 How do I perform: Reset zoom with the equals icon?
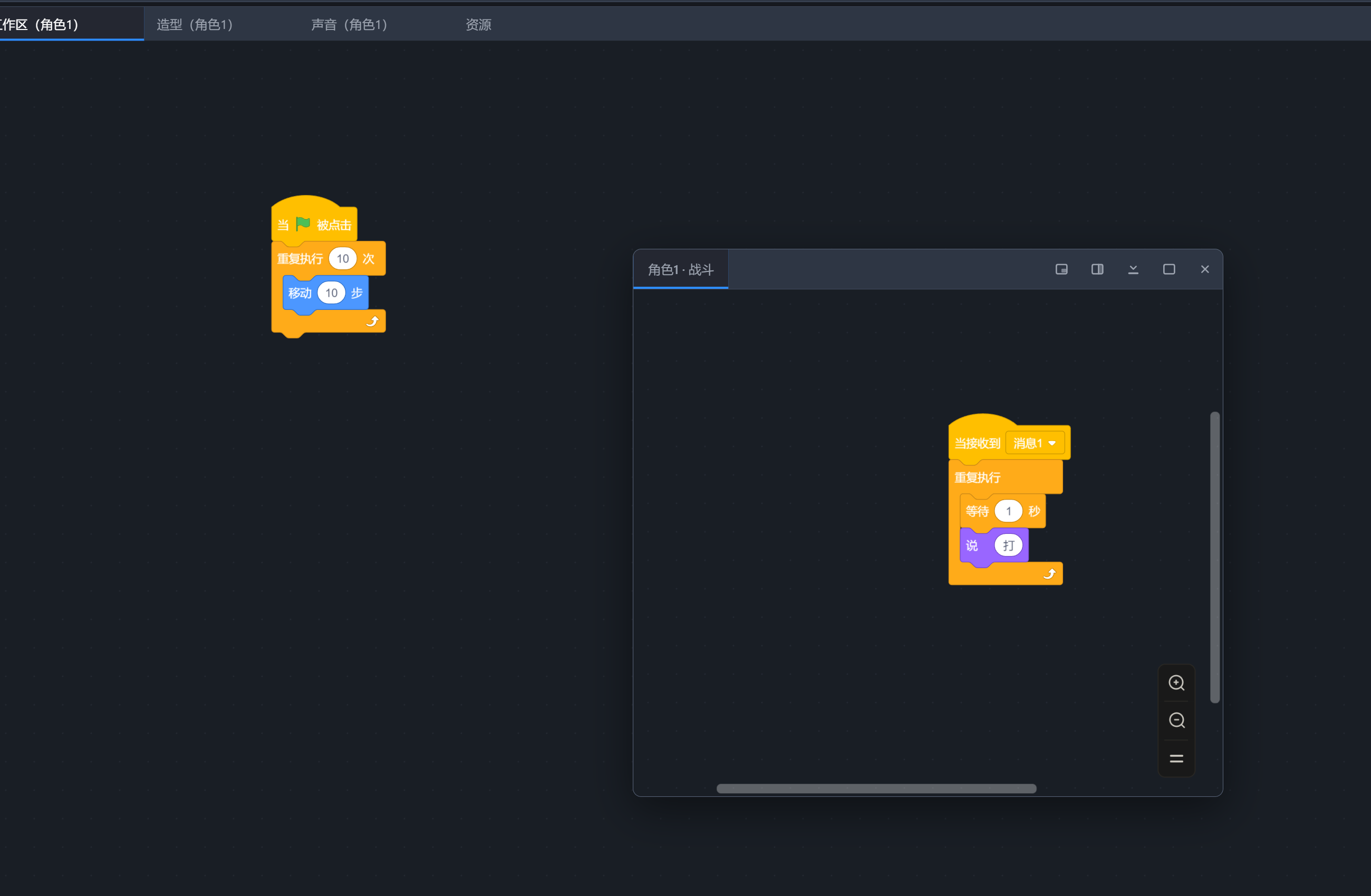click(x=1176, y=759)
